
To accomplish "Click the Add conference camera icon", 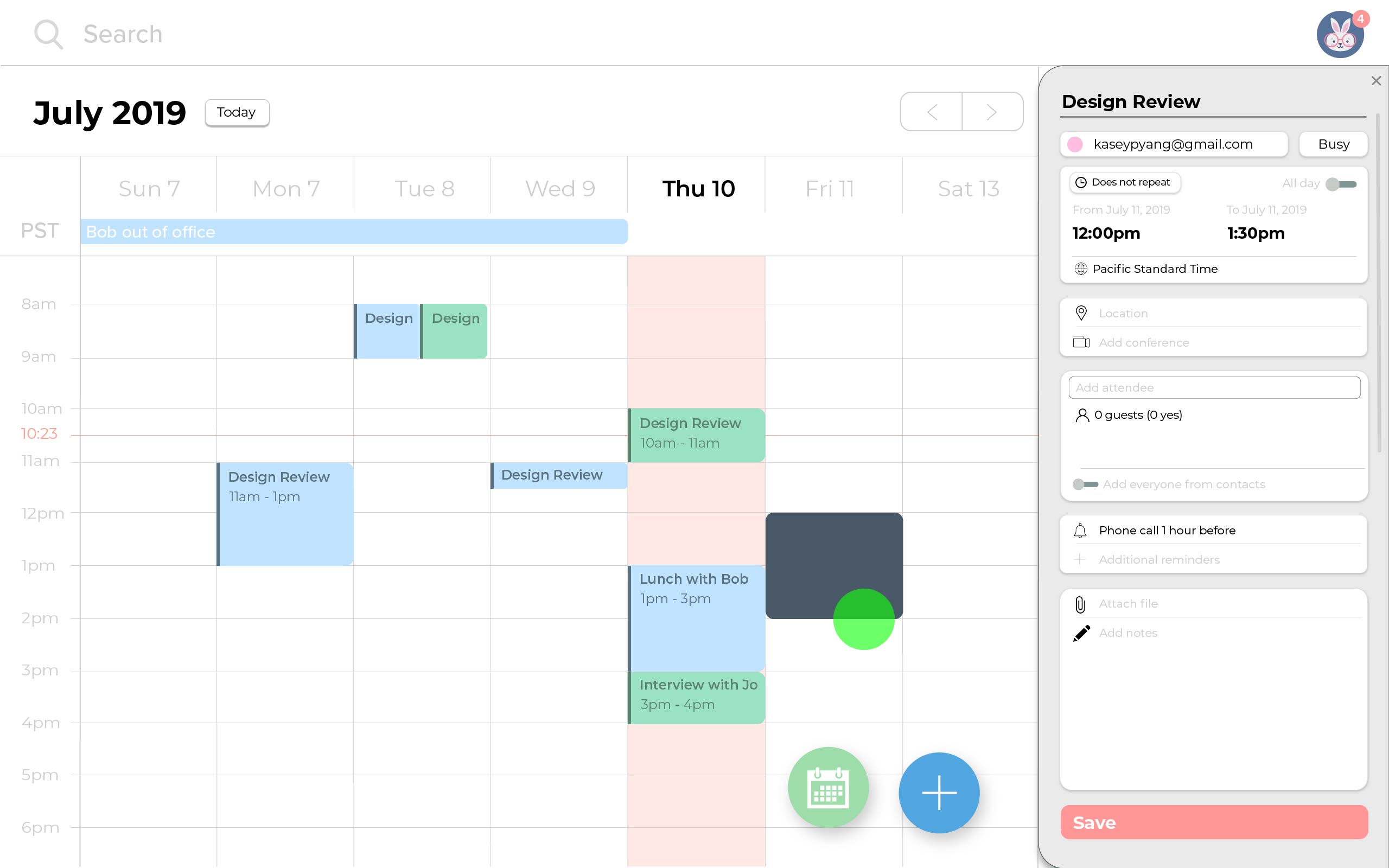I will 1081,342.
